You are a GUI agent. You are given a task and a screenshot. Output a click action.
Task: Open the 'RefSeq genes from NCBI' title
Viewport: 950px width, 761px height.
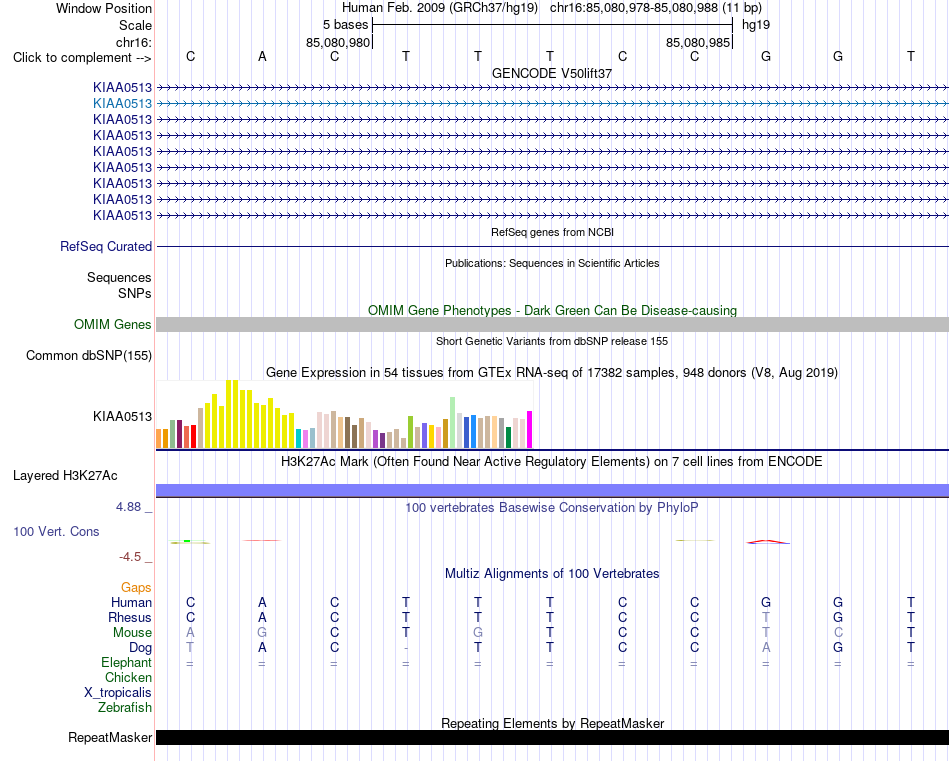(552, 232)
